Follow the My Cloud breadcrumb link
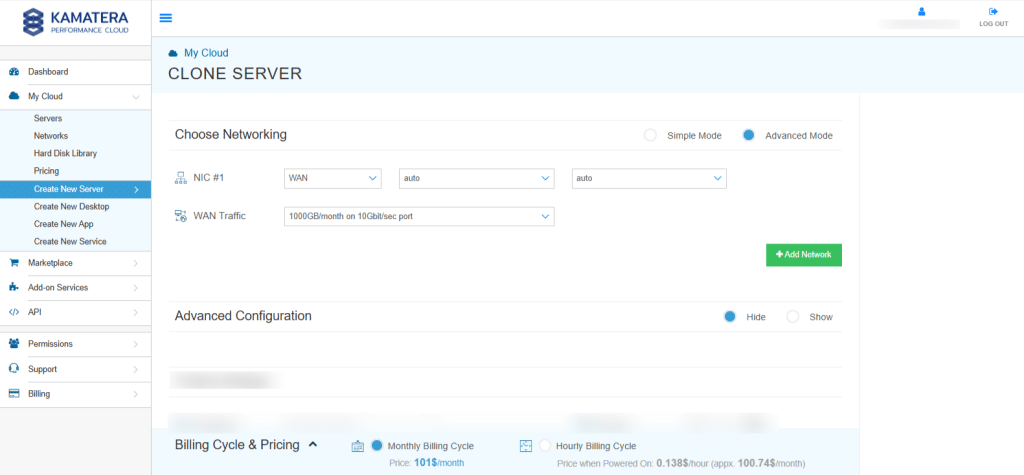Viewport: 1024px width, 475px height. coord(206,53)
